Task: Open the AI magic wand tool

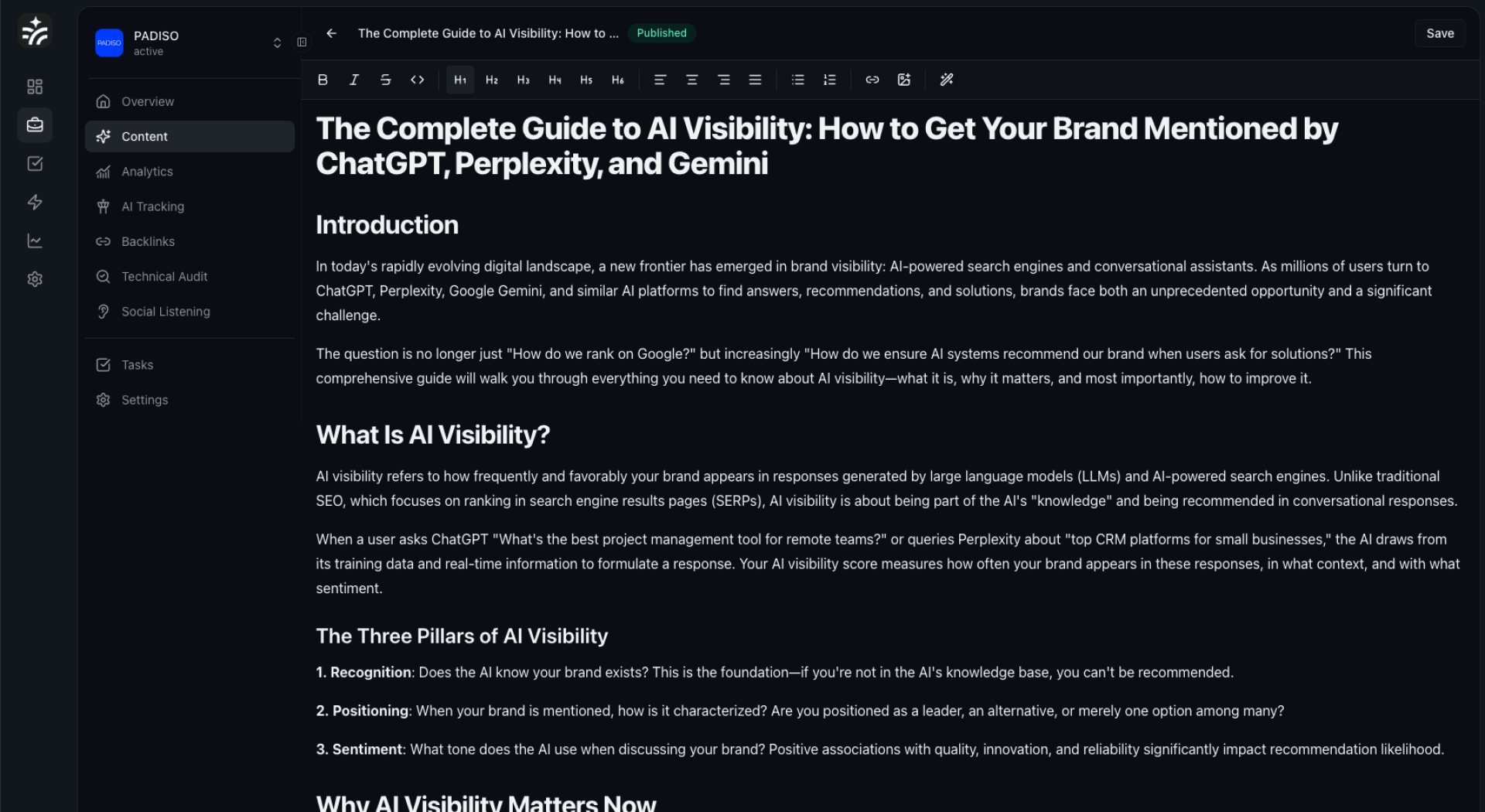Action: click(946, 80)
